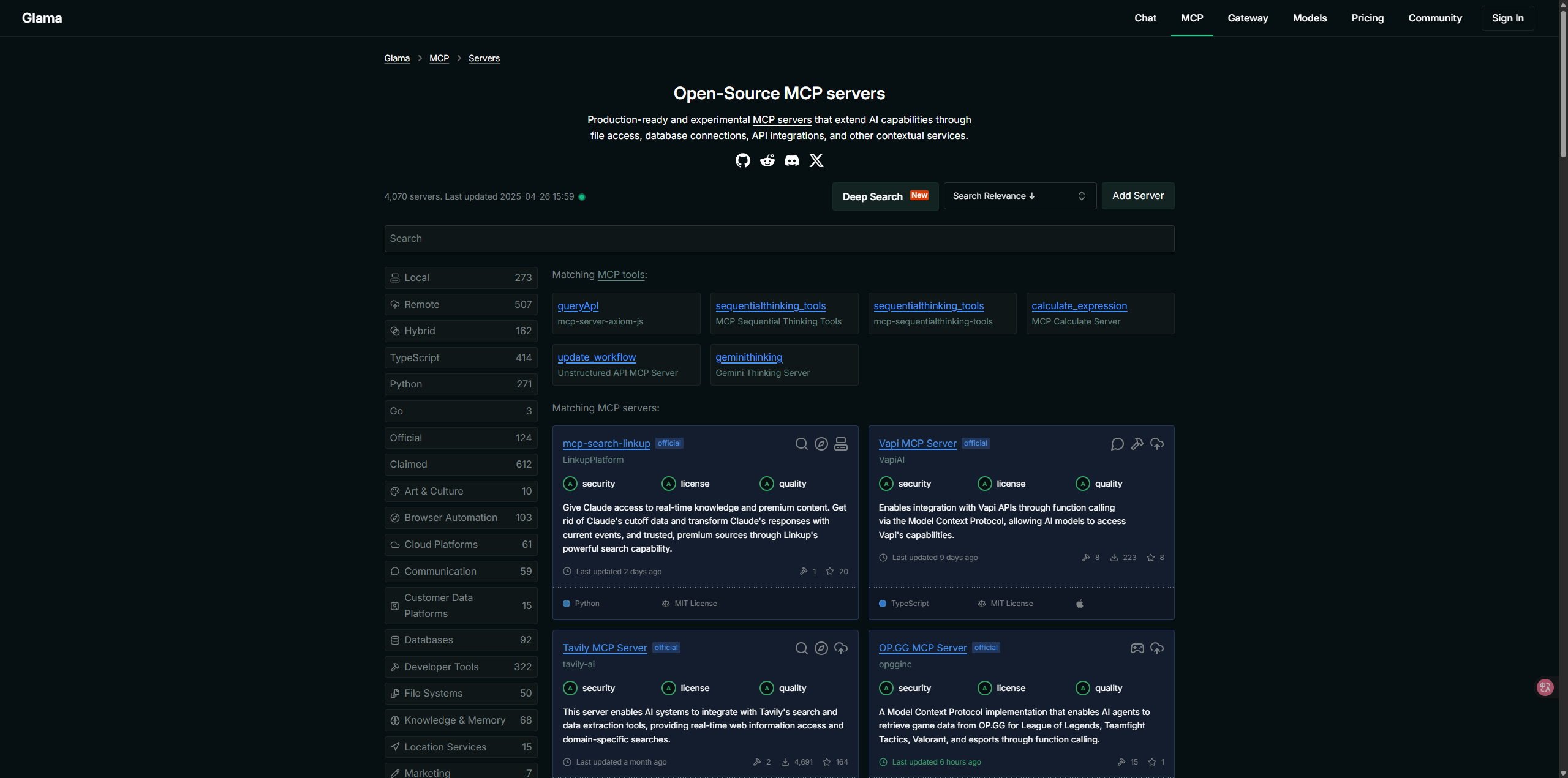Toggle the TypeScript filter
Image resolution: width=1568 pixels, height=778 pixels.
coord(461,358)
